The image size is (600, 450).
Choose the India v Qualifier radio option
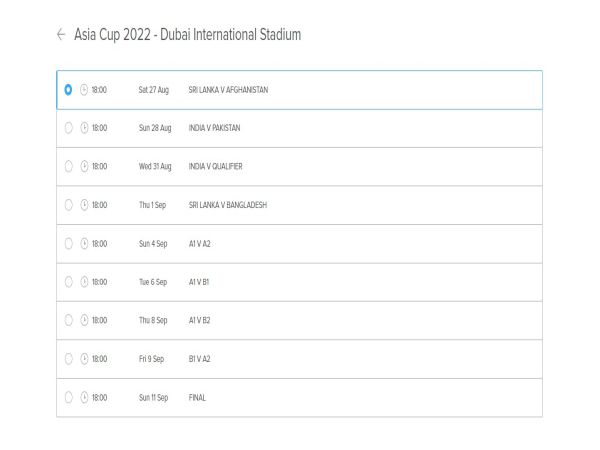[x=68, y=166]
